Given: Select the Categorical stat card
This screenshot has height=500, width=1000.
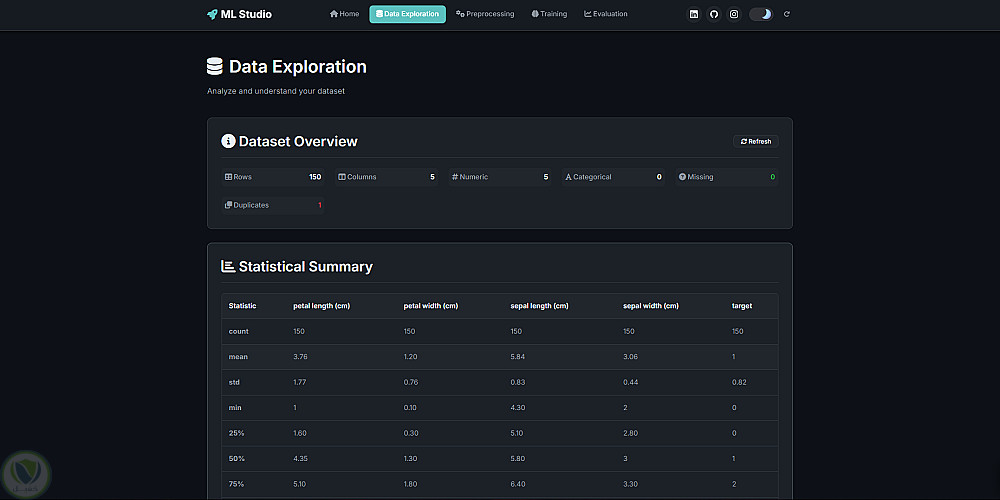Looking at the screenshot, I should click(x=613, y=177).
